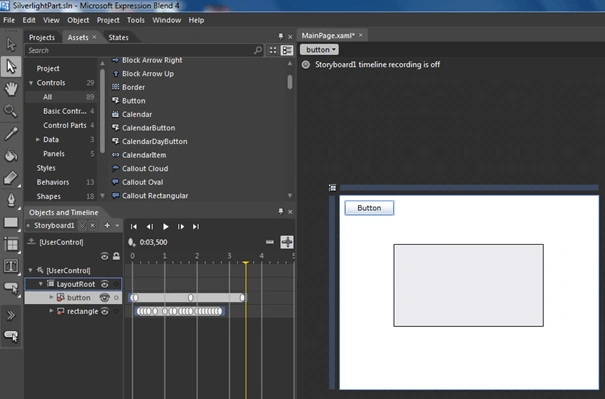
Task: Switch Assets to list view mode
Action: coord(287,50)
